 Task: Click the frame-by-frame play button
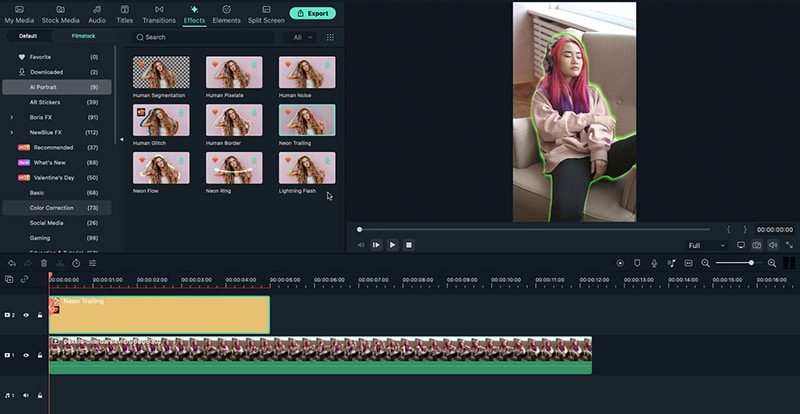point(376,245)
